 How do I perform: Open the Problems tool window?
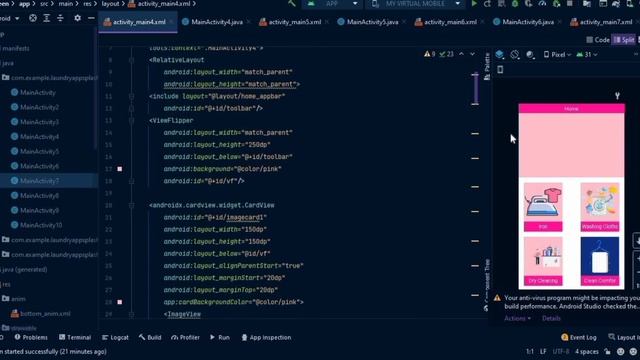tap(31, 338)
